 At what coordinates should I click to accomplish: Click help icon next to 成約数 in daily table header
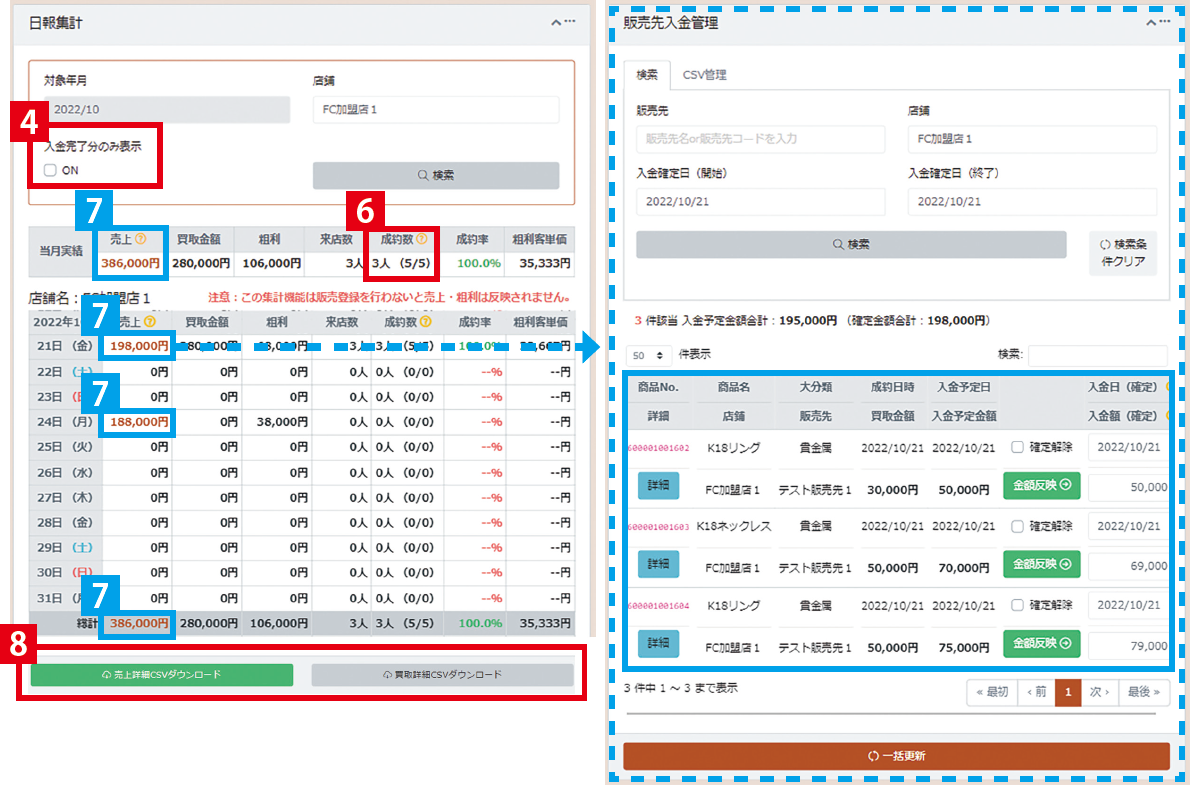(425, 322)
